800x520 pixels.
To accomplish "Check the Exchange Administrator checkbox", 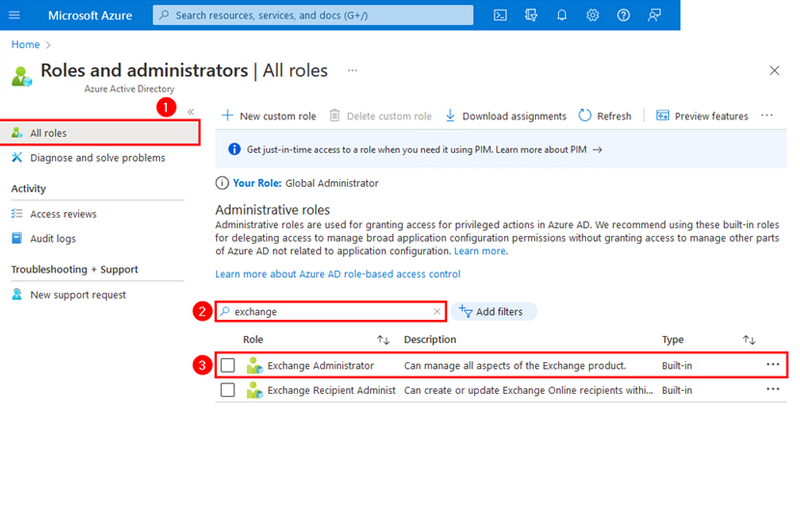I will (228, 365).
